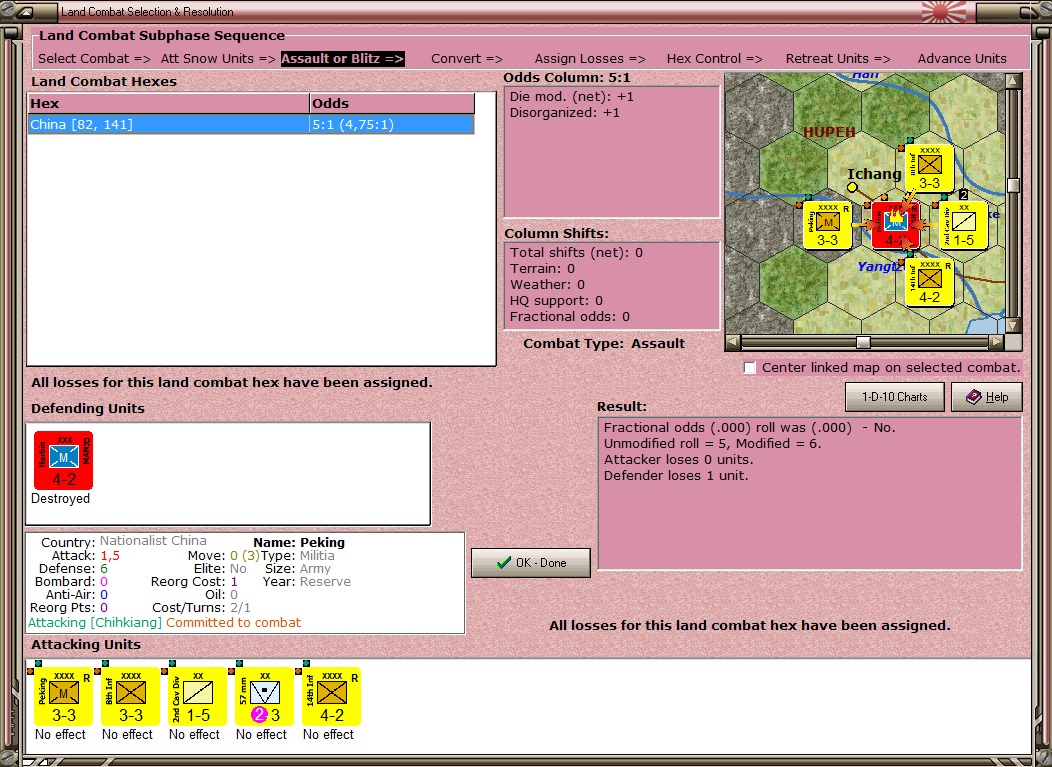Click the Unmodified roll = 5 result line
The height and width of the screenshot is (767, 1052).
713,444
